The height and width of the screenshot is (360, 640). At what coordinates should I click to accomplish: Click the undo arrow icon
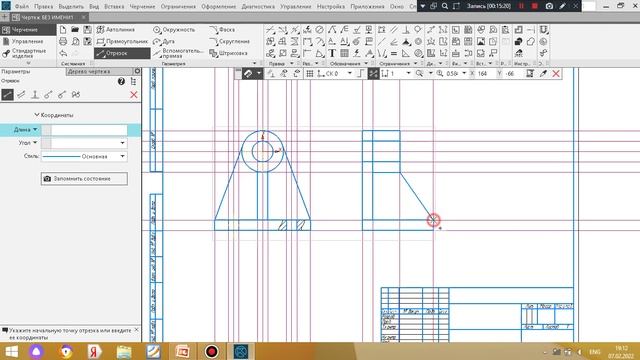click(x=63, y=53)
